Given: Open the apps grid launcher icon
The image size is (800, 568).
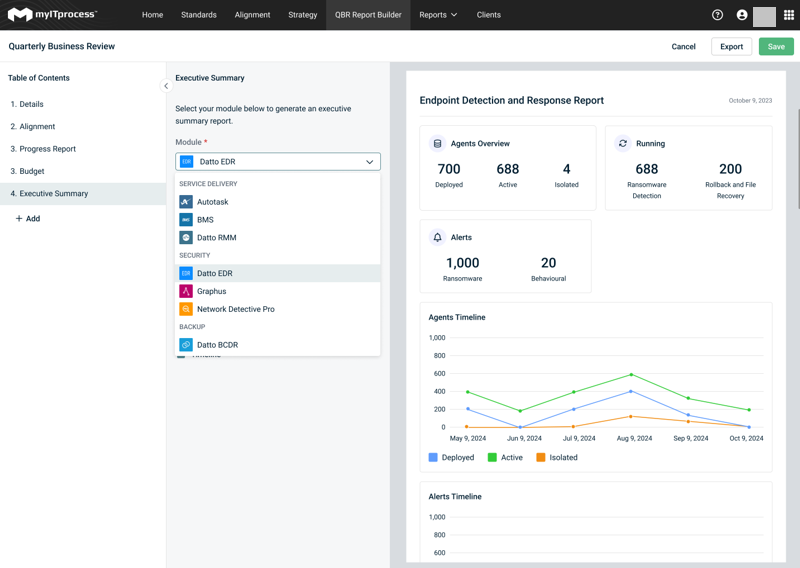Looking at the screenshot, I should click(789, 15).
